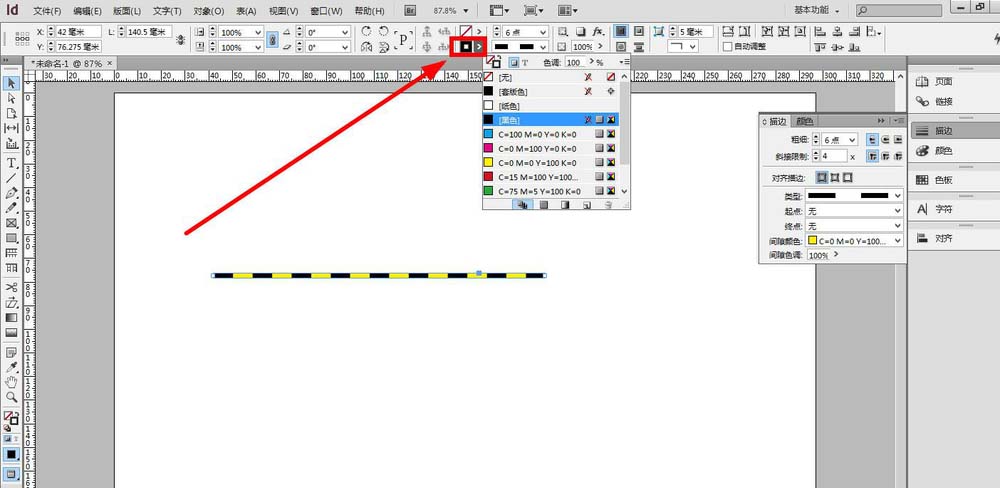The width and height of the screenshot is (1000, 488).
Task: Open the stroke weight dropdown in Stroke panel
Action: [851, 140]
